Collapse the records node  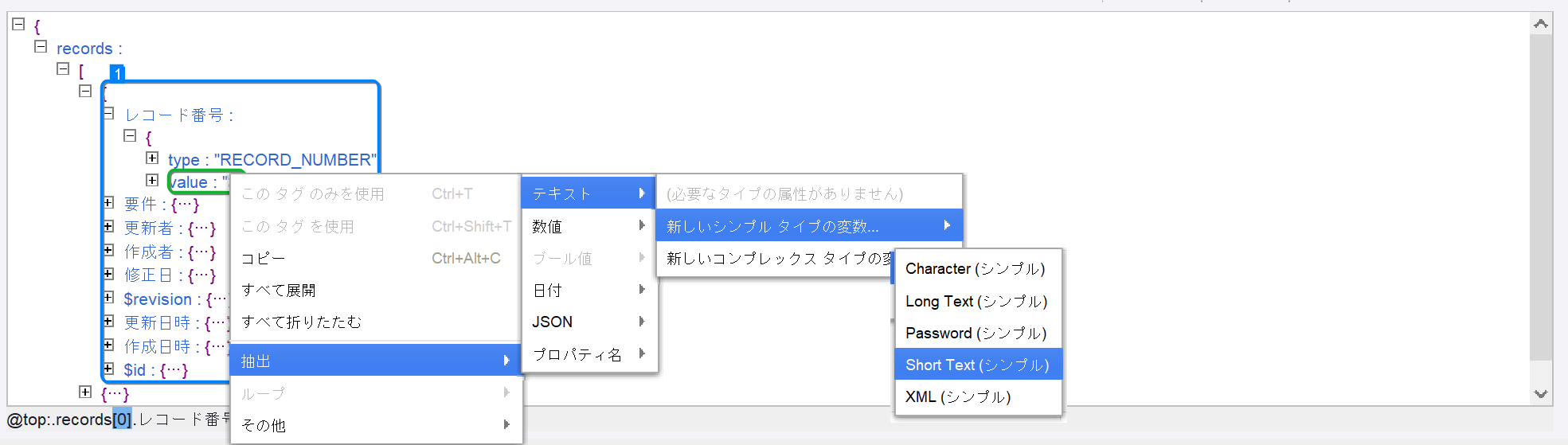click(x=41, y=46)
